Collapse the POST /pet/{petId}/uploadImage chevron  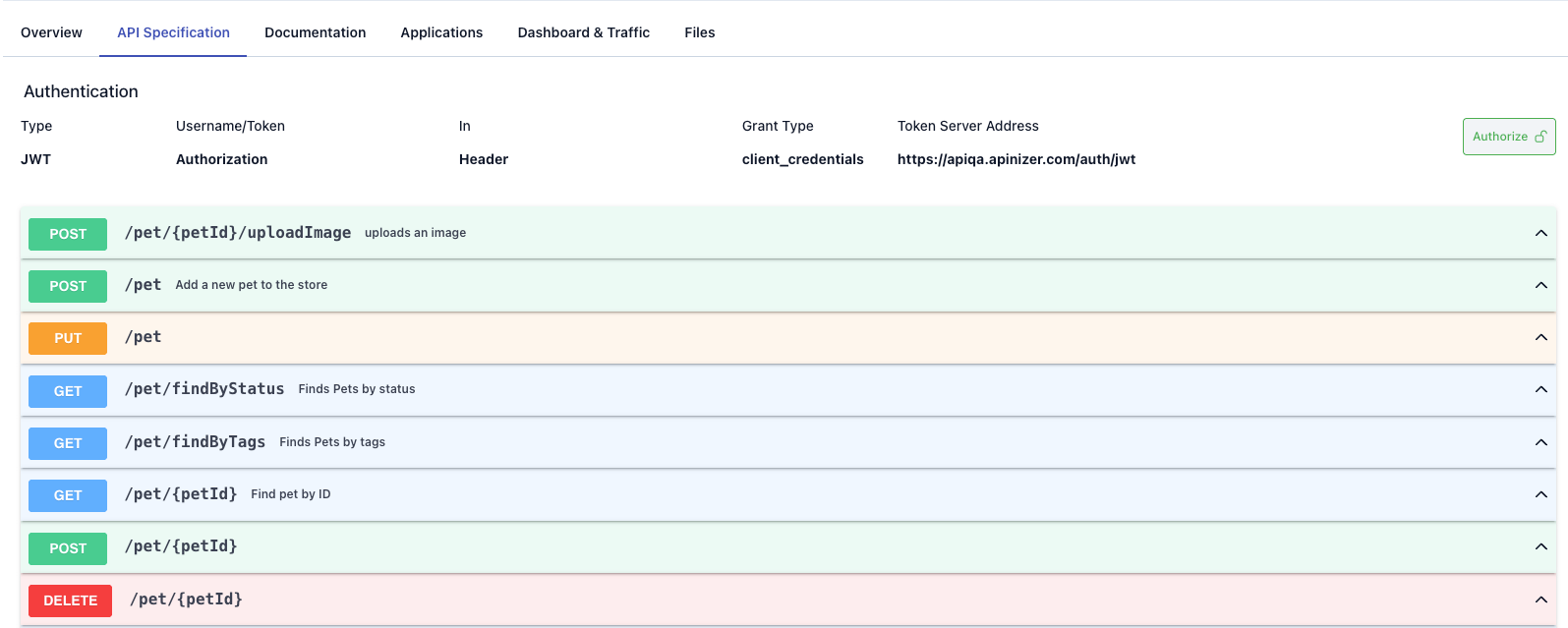click(1540, 233)
